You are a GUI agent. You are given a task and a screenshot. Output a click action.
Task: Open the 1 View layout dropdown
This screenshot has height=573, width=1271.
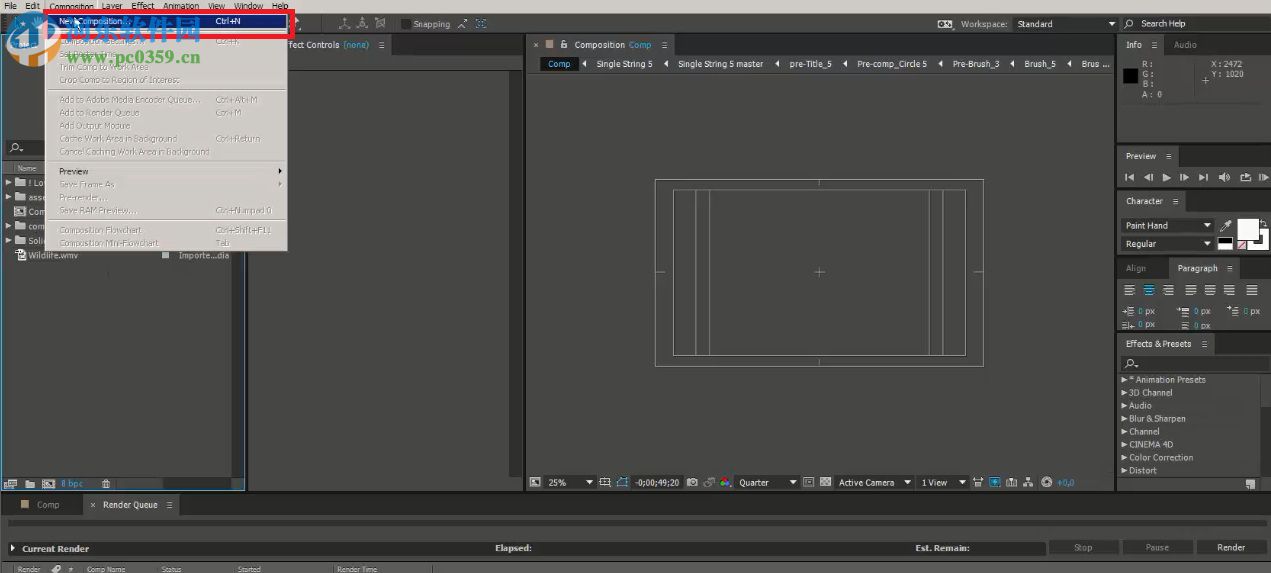point(943,483)
